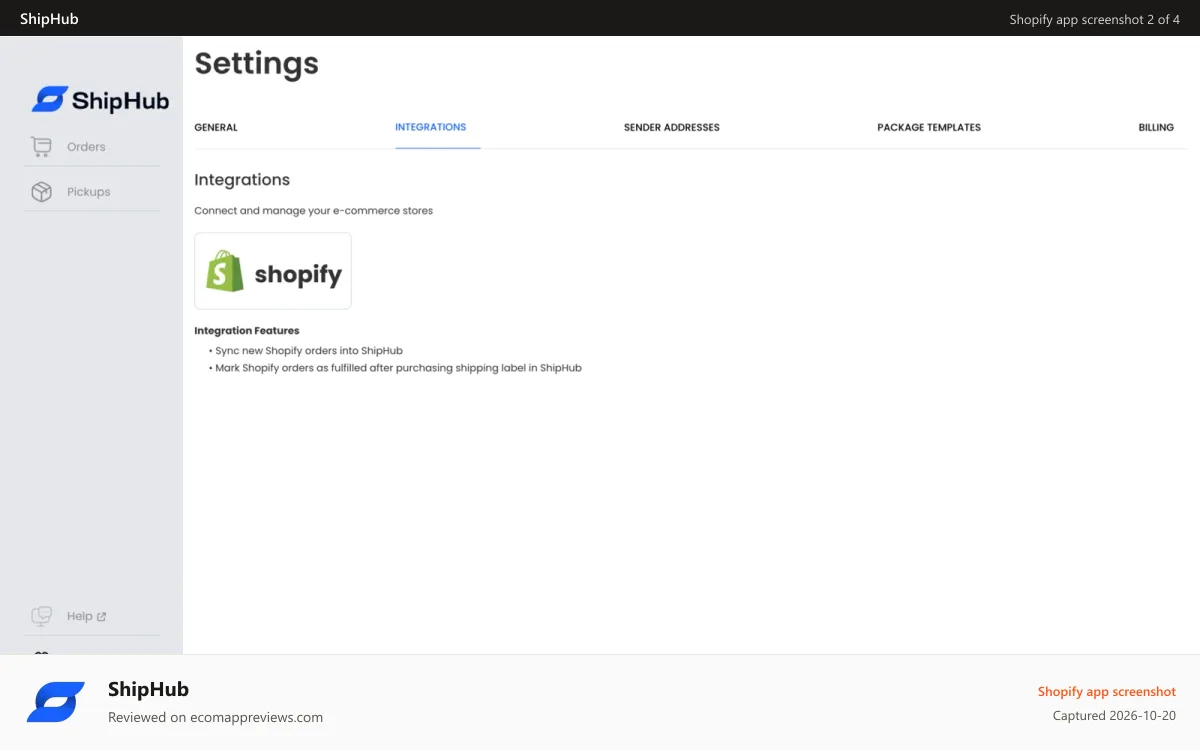
Task: Click 'ShipHub' title in top bar
Action: point(49,19)
